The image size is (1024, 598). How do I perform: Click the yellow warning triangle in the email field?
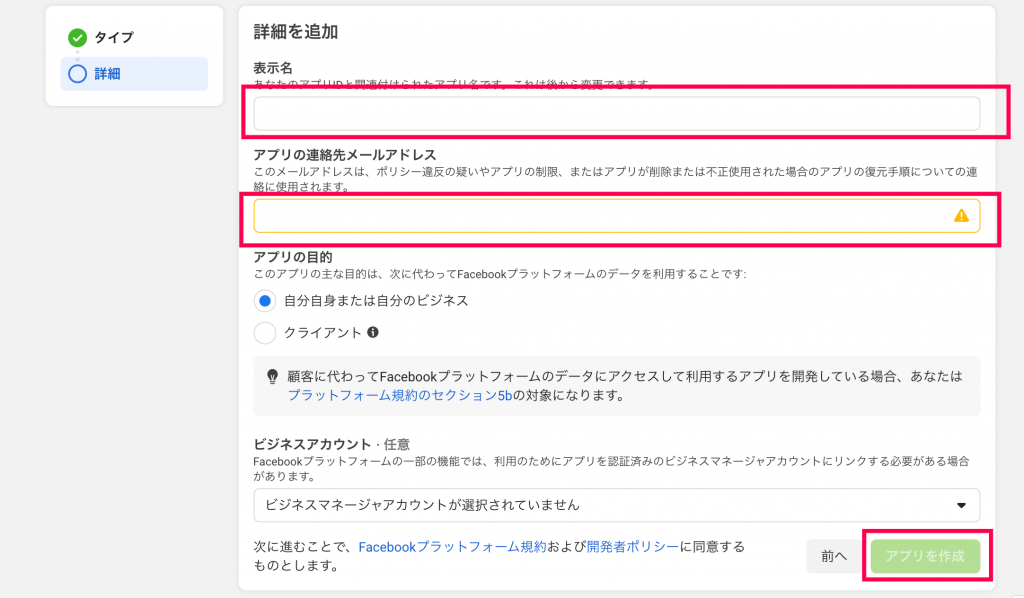961,215
